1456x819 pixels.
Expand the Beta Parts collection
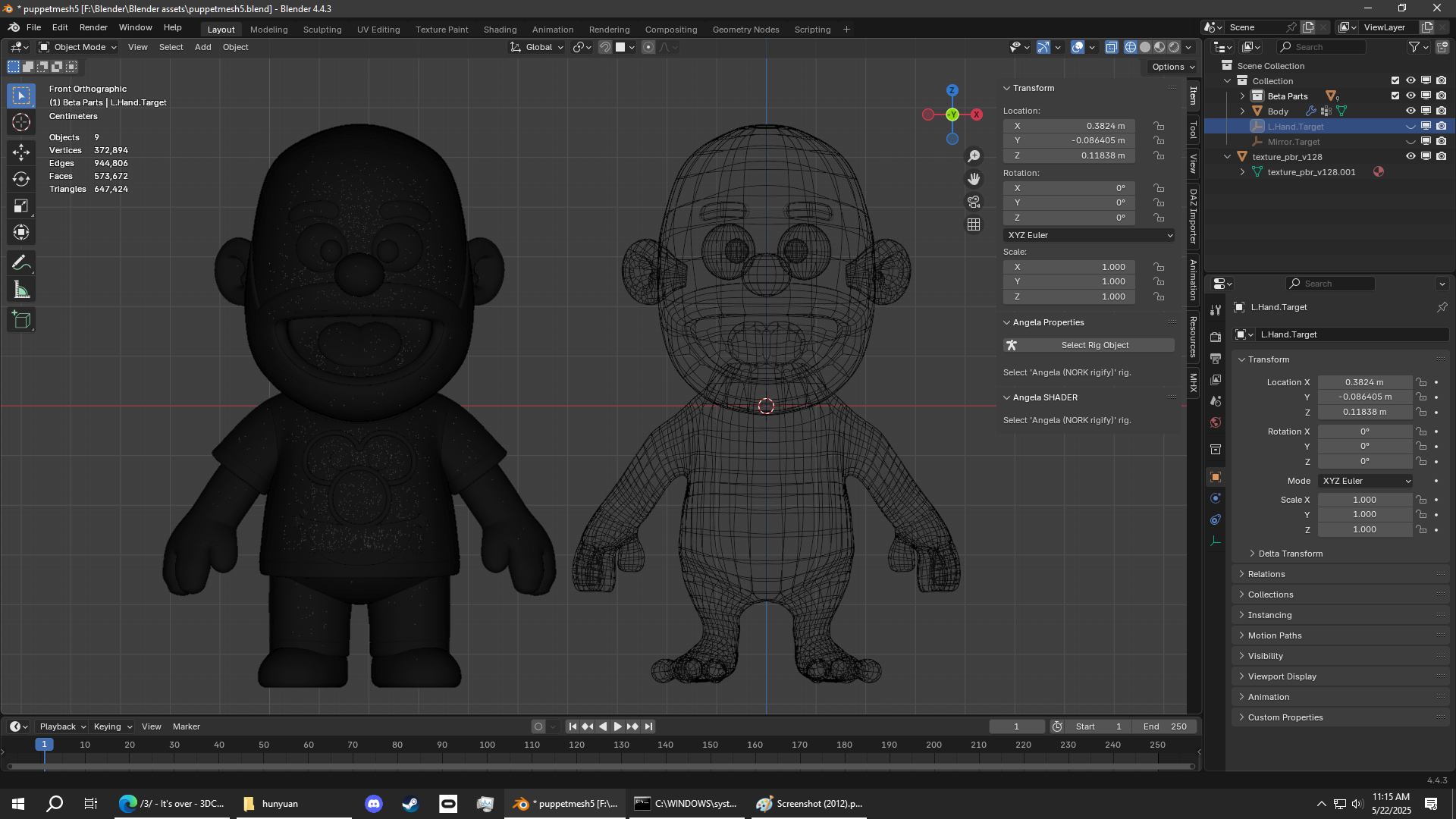click(1242, 96)
